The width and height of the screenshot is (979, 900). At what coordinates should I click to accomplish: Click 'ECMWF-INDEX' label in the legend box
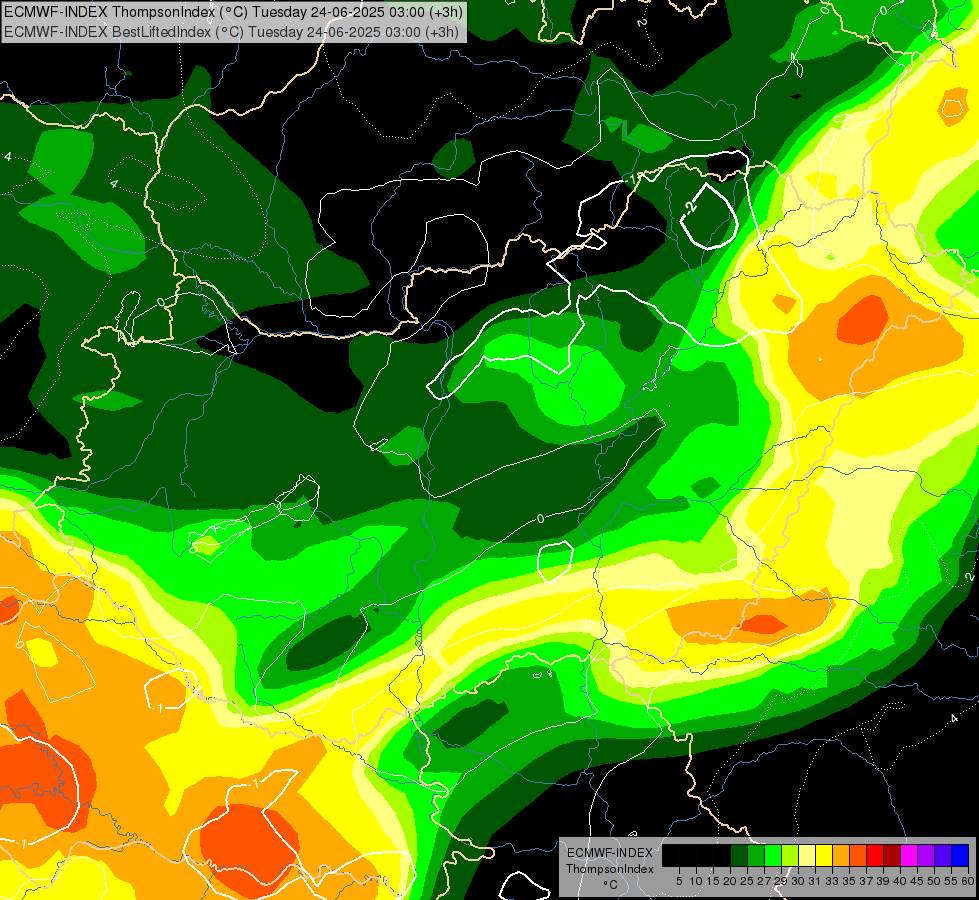coord(610,853)
